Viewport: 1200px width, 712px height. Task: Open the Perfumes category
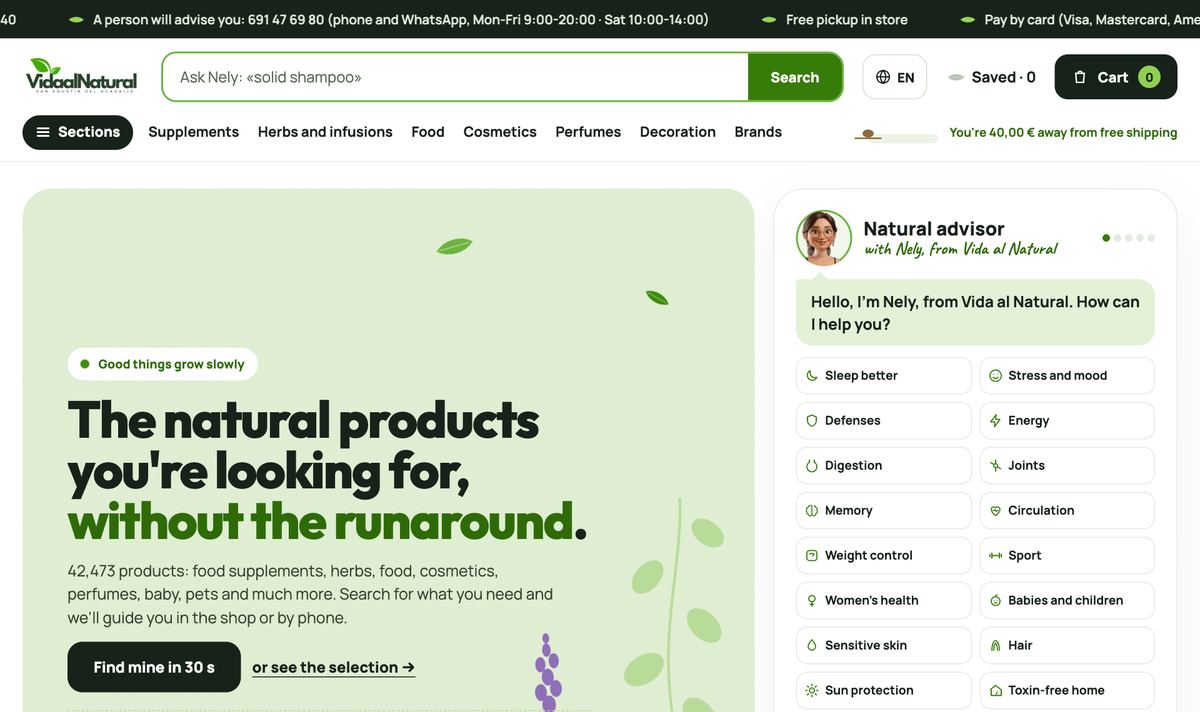588,132
